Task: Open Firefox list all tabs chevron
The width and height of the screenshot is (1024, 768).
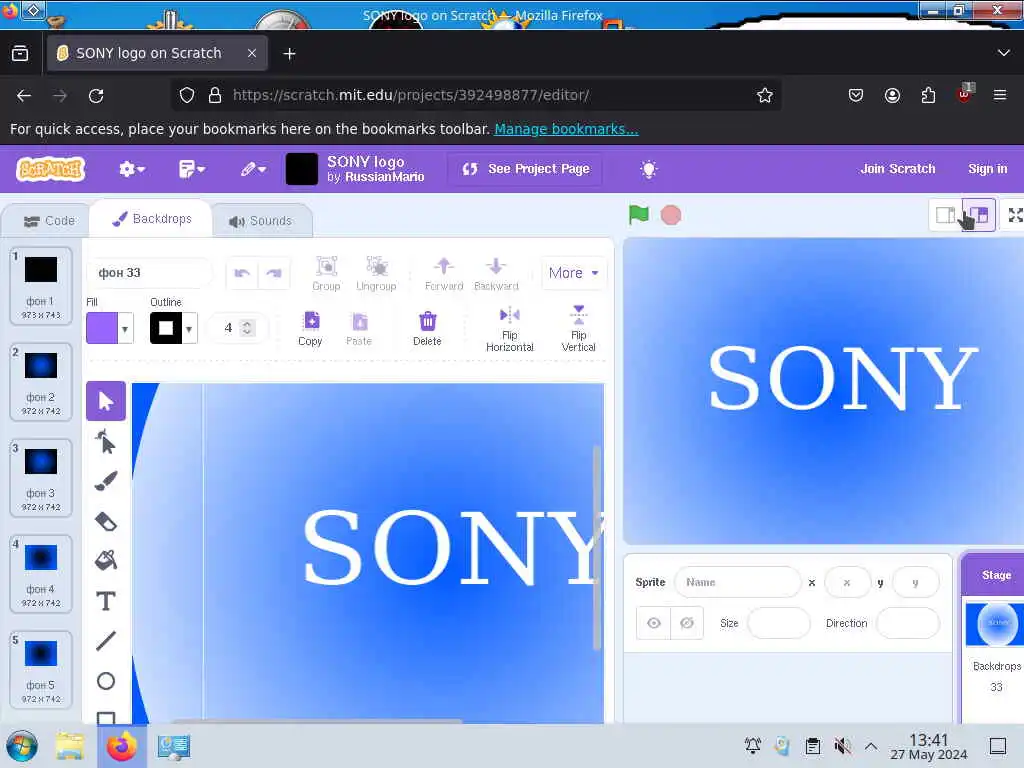Action: pyautogui.click(x=1004, y=53)
